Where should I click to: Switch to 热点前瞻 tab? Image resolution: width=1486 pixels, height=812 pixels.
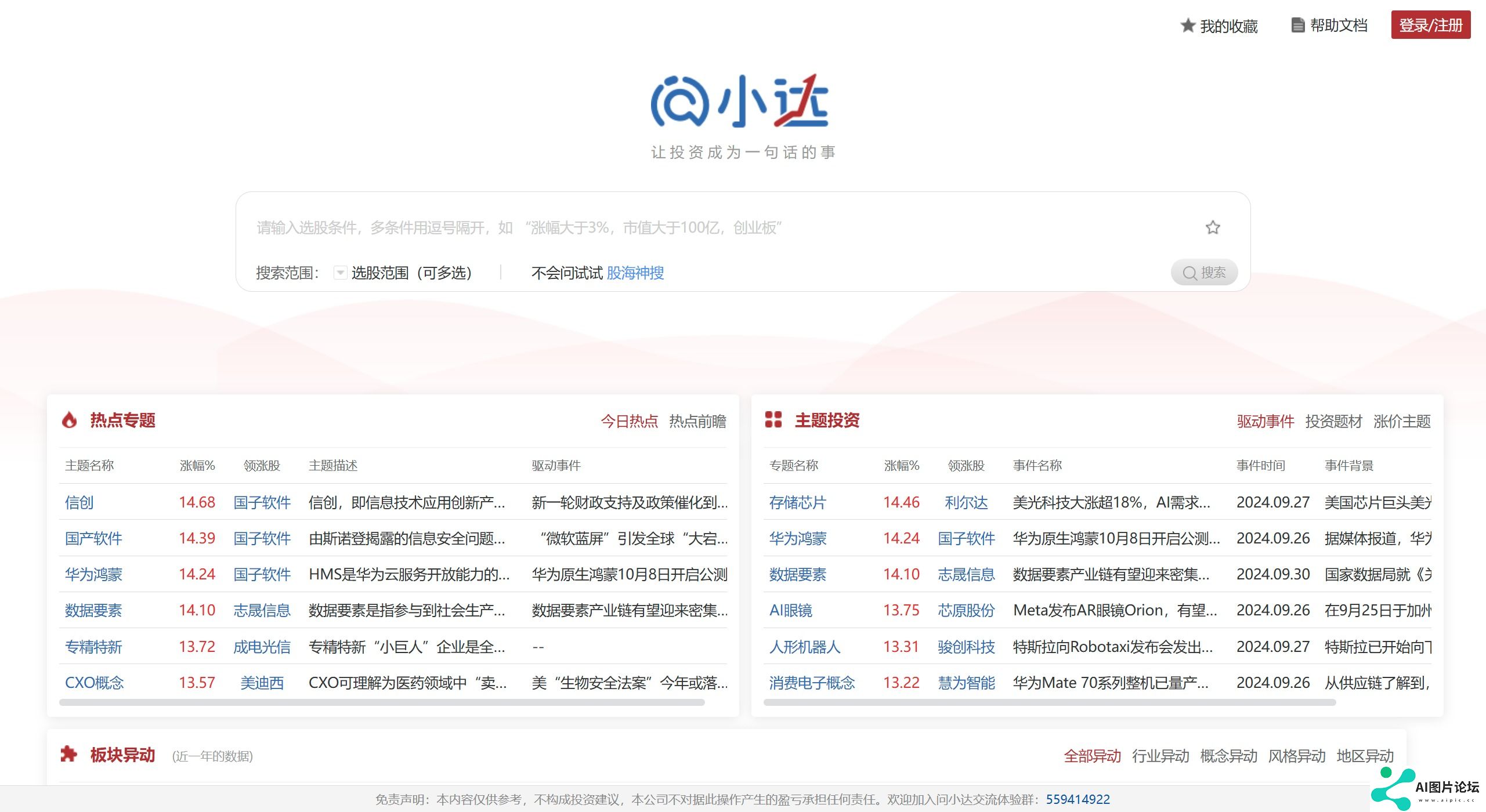pyautogui.click(x=697, y=421)
